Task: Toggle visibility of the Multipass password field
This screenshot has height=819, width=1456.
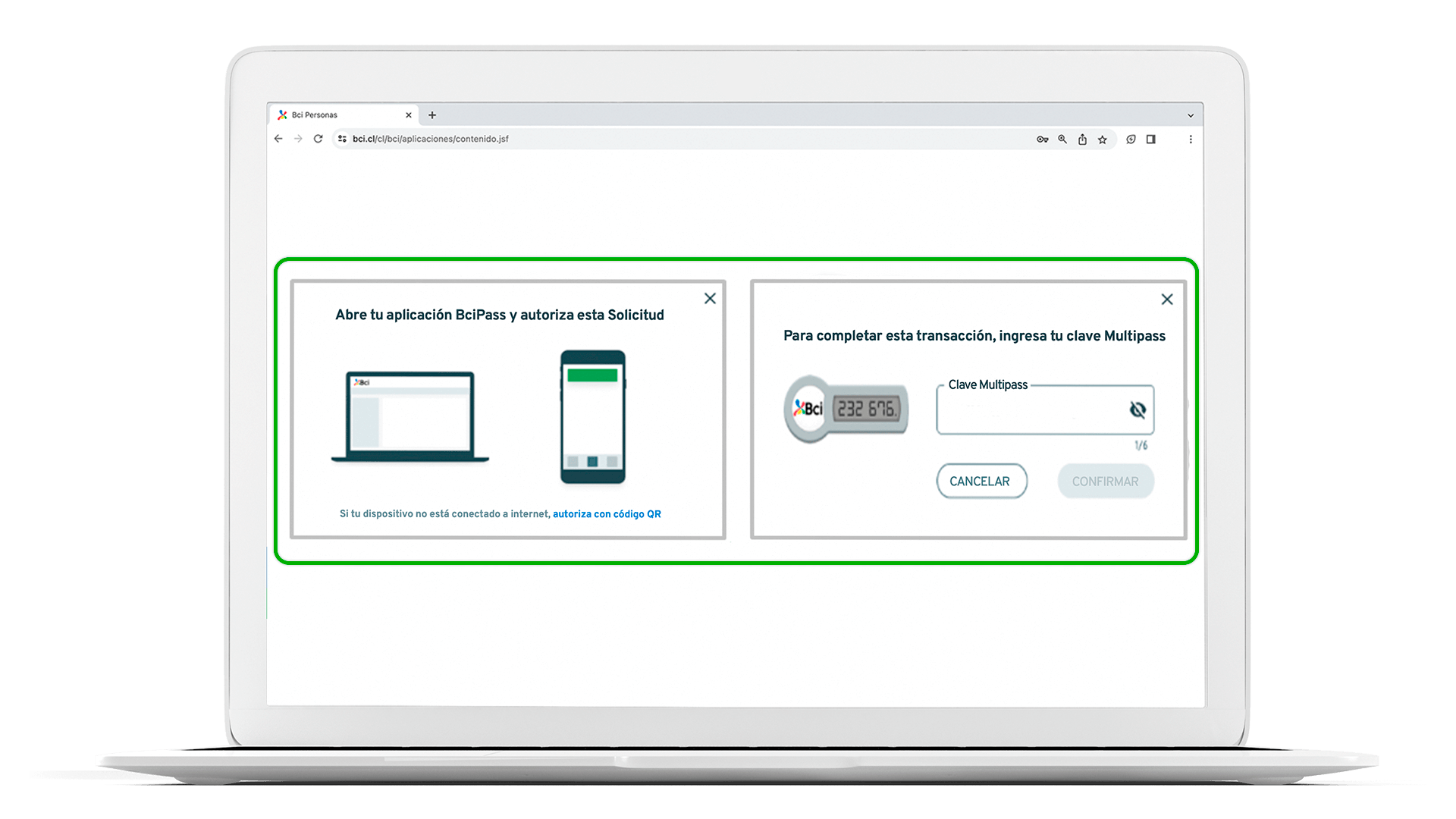Action: [x=1137, y=409]
